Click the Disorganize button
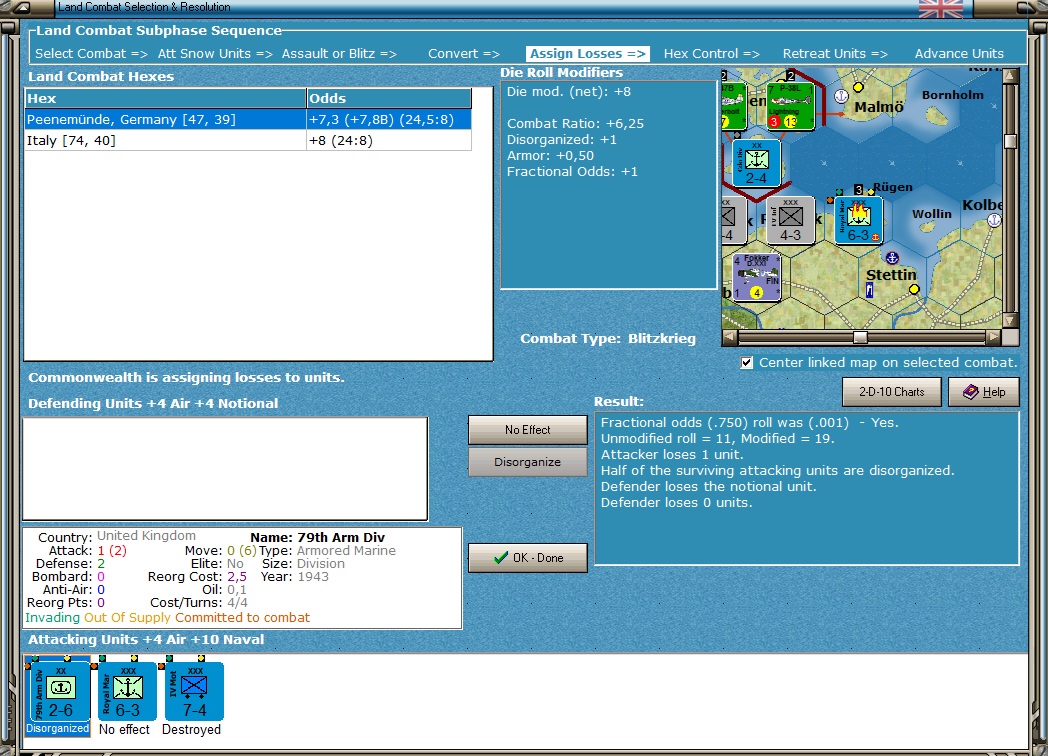Screen dimensions: 1048x756 (527, 462)
